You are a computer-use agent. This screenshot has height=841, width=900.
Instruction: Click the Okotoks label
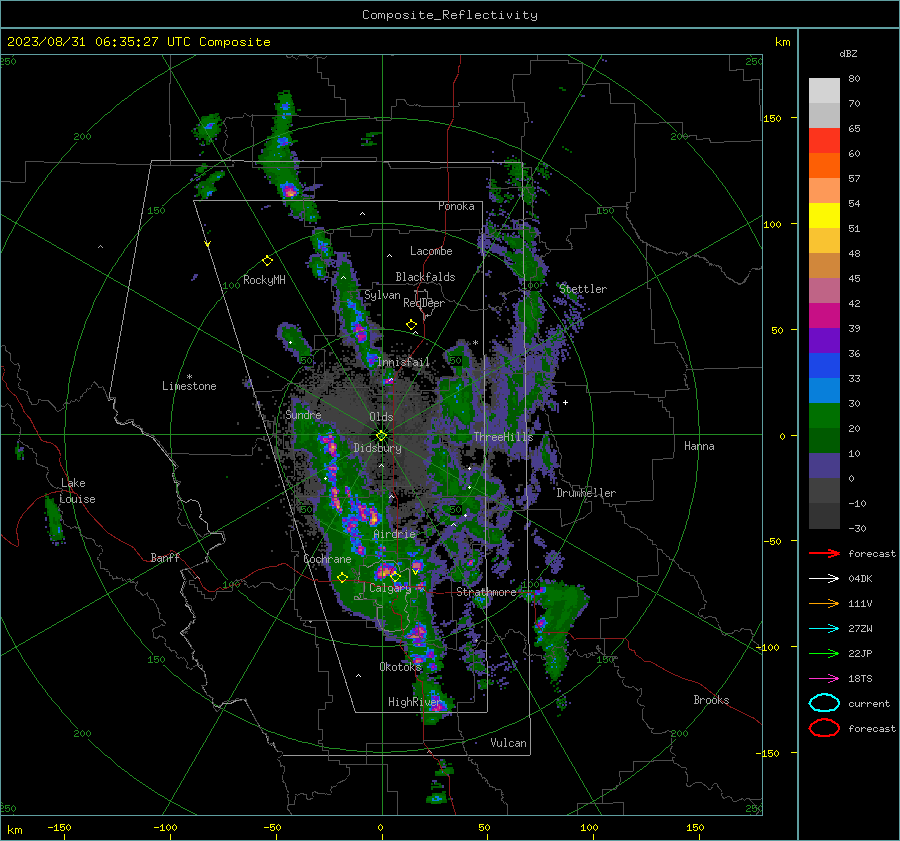click(x=400, y=667)
